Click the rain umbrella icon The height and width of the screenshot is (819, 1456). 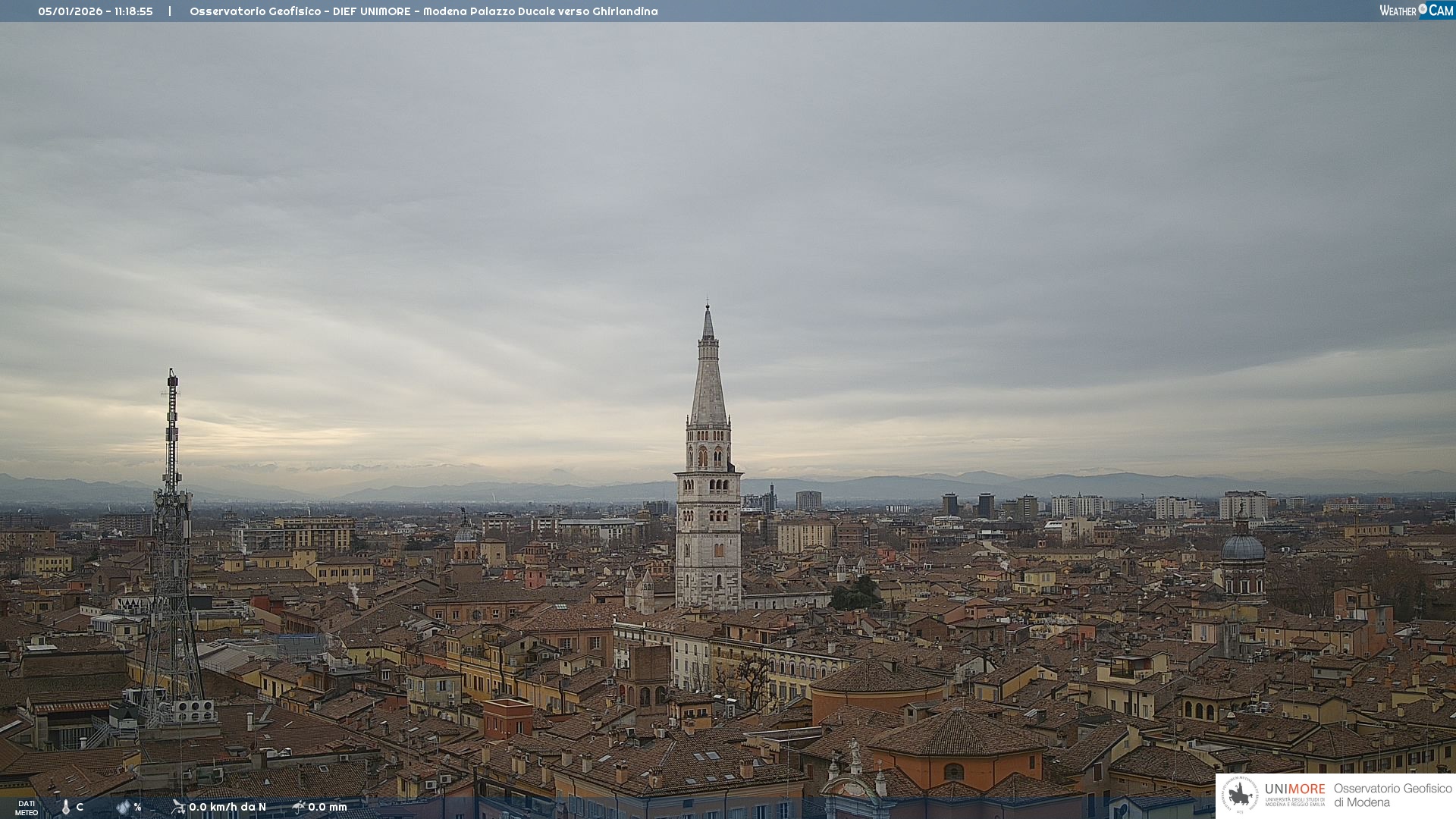(298, 807)
